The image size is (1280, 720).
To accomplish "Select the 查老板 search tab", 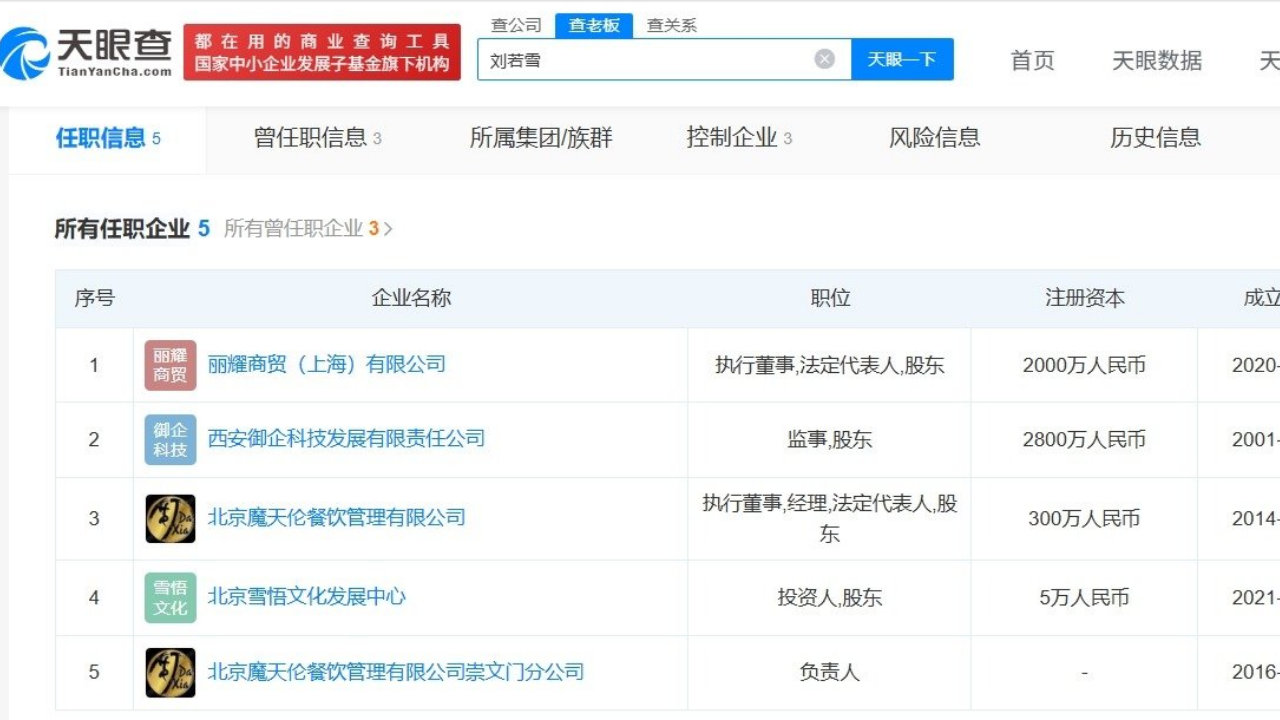I will coord(594,25).
